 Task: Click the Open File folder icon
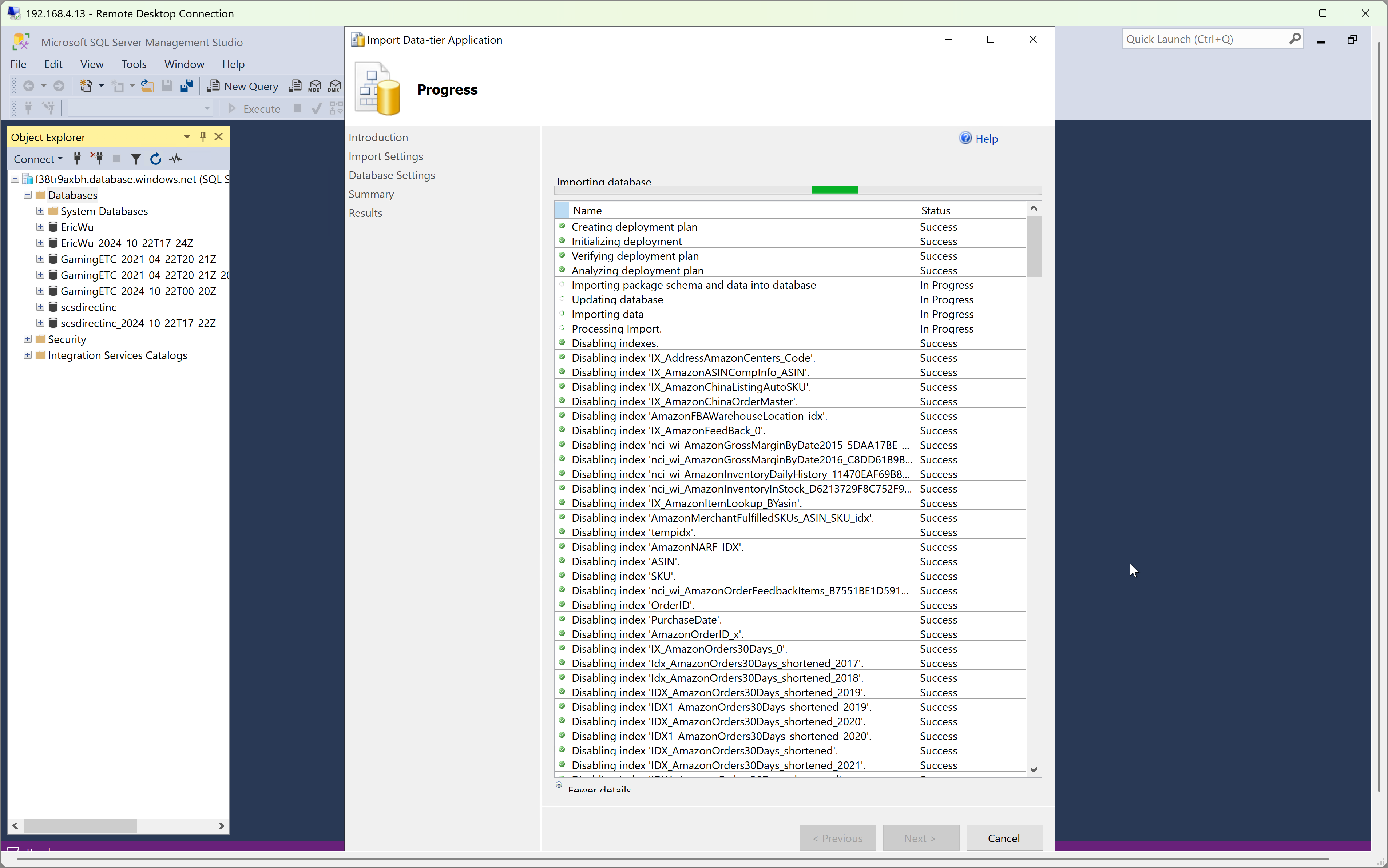click(x=148, y=86)
